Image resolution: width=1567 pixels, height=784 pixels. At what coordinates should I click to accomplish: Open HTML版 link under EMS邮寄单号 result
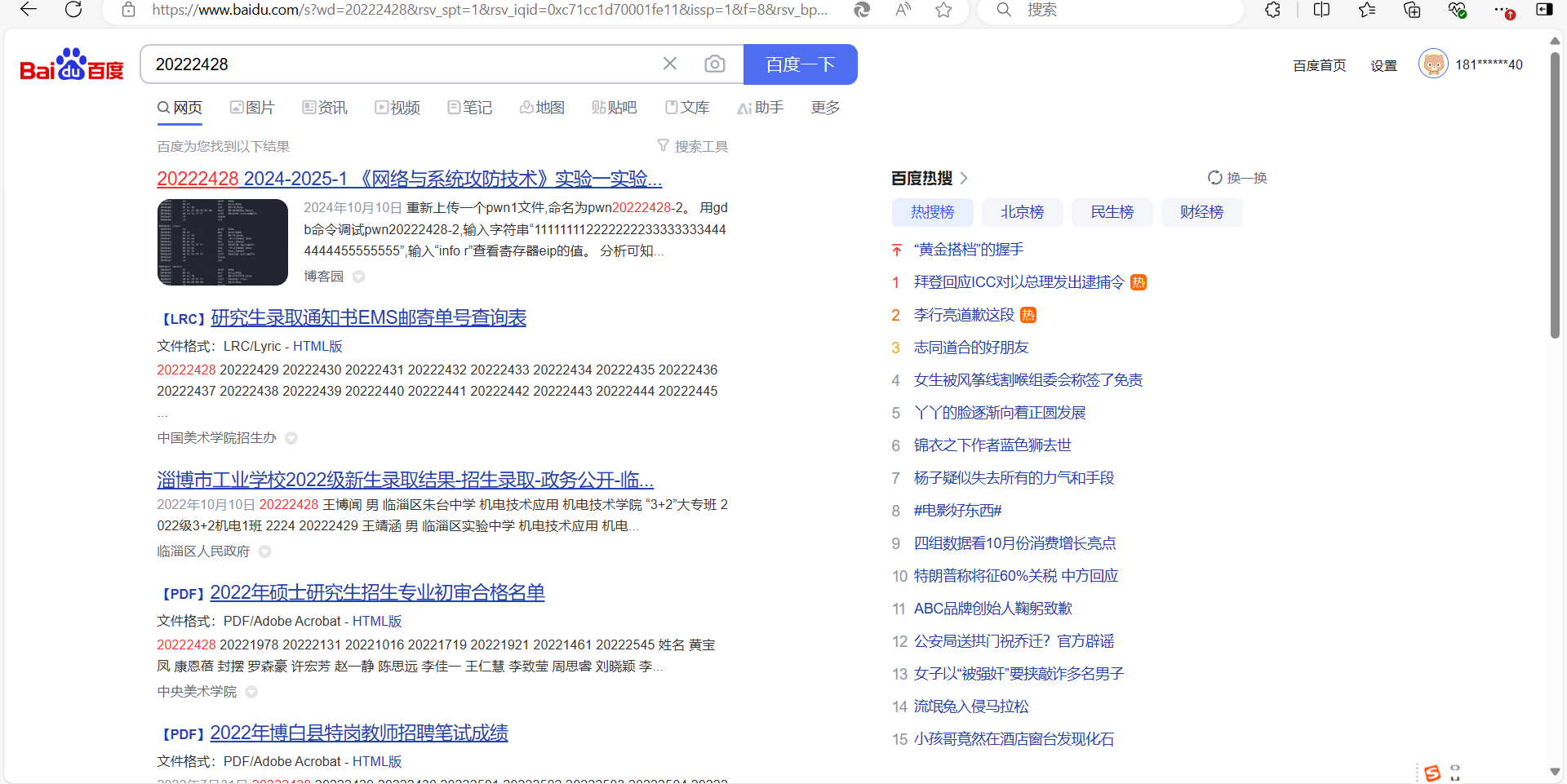(317, 347)
